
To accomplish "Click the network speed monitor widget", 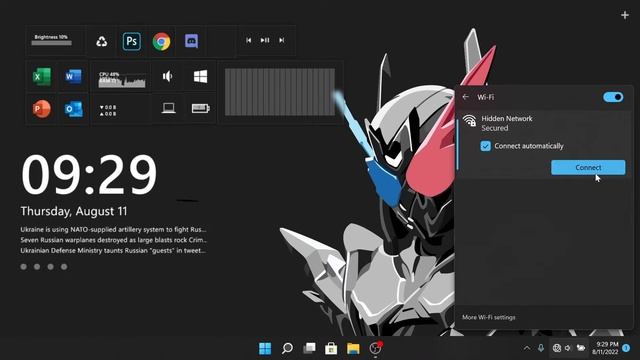I will click(108, 111).
